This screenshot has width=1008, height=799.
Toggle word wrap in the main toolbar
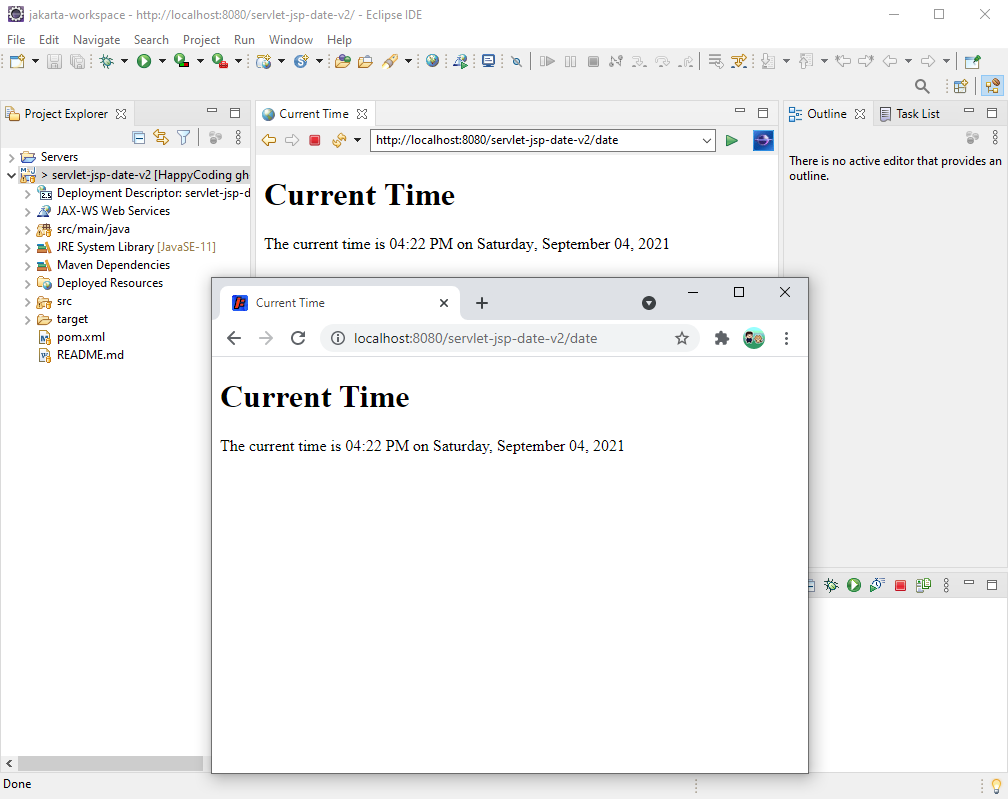point(716,61)
